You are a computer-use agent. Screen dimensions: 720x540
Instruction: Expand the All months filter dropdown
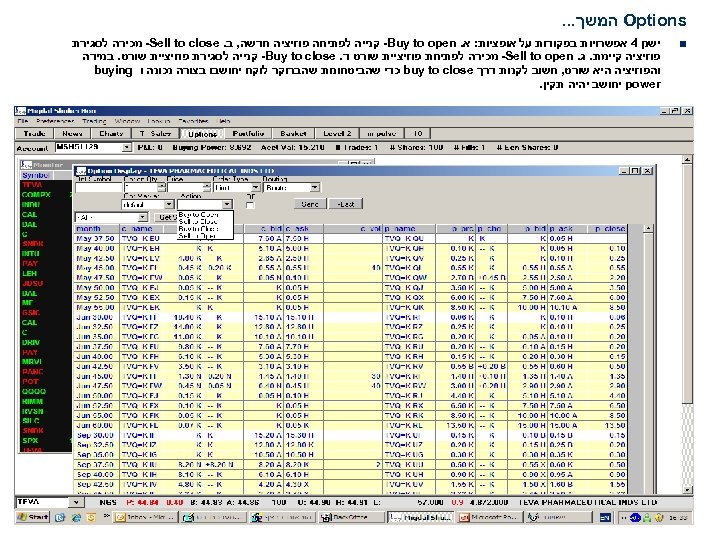click(143, 217)
